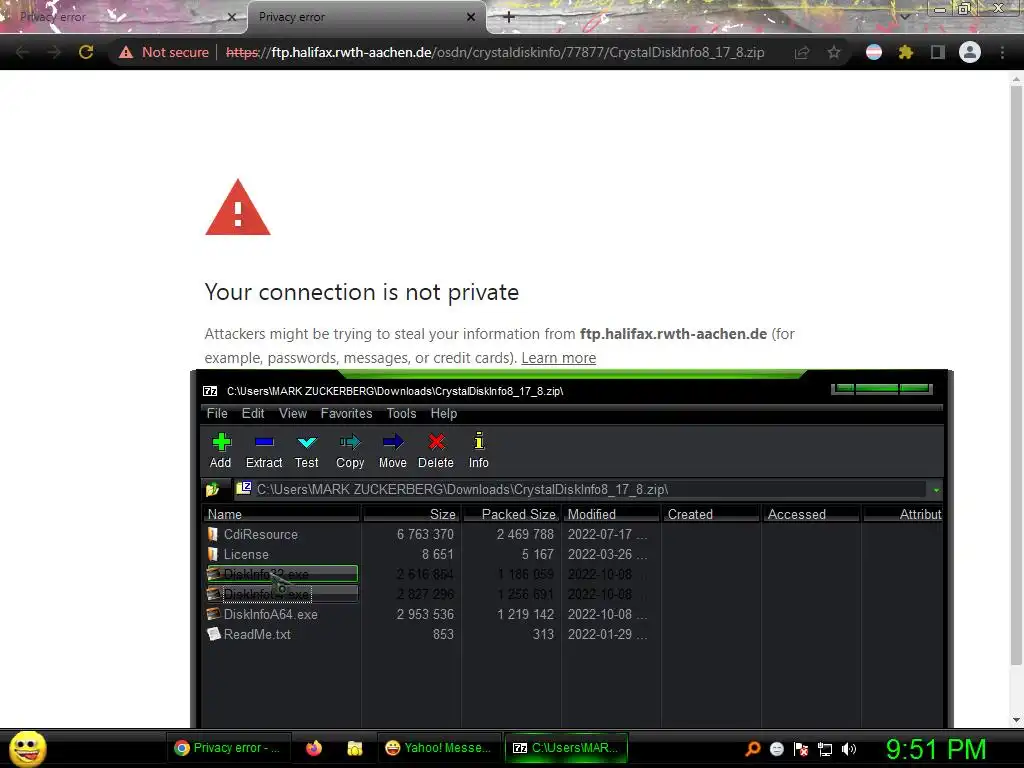Image resolution: width=1024 pixels, height=768 pixels.
Task: Switch to Yahoo! Messenger taskbar button
Action: tap(439, 748)
